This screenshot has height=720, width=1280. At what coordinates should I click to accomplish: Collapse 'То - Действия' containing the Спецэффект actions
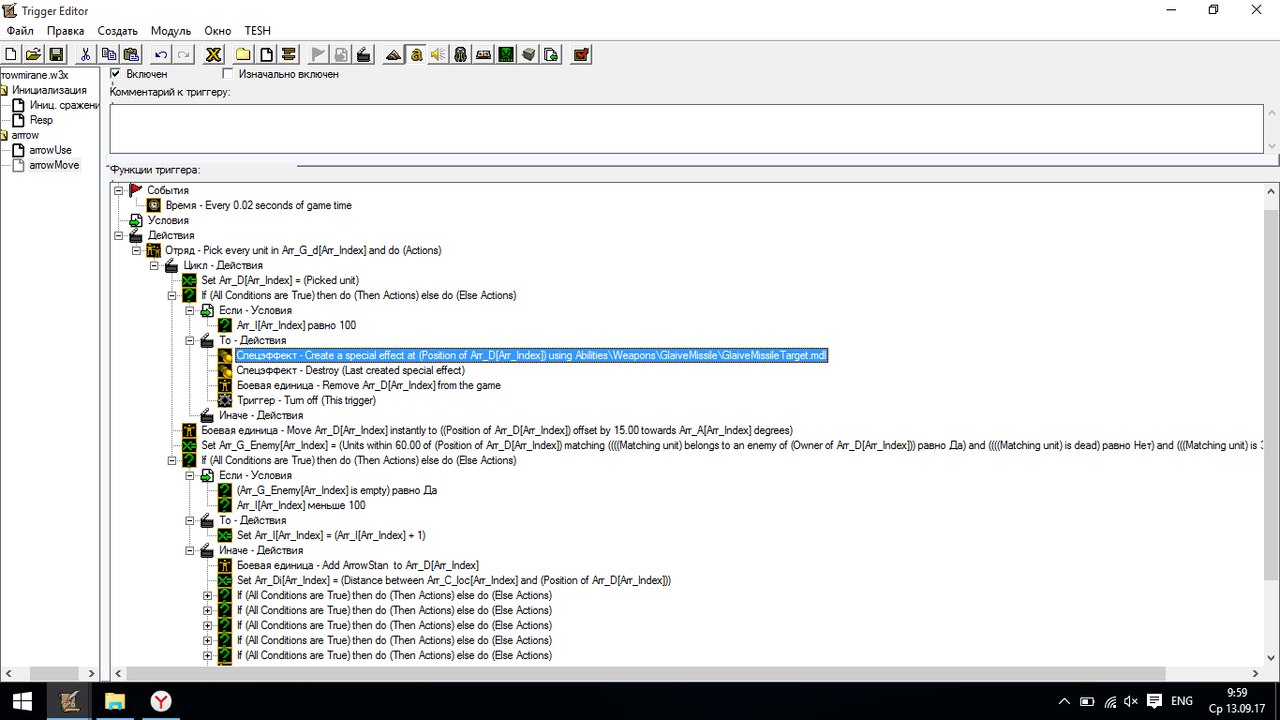(190, 340)
